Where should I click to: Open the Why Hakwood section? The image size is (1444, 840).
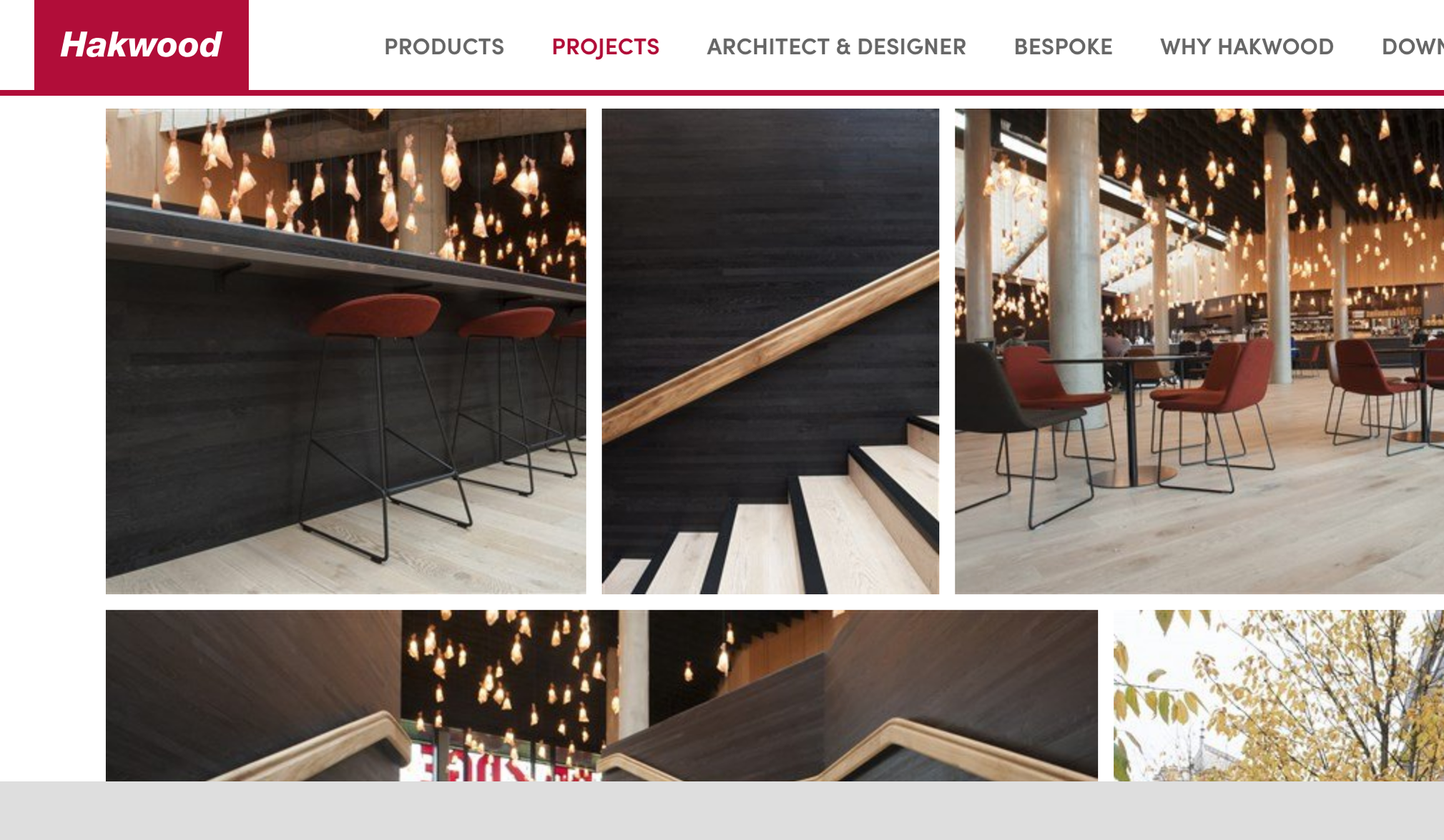pyautogui.click(x=1247, y=47)
